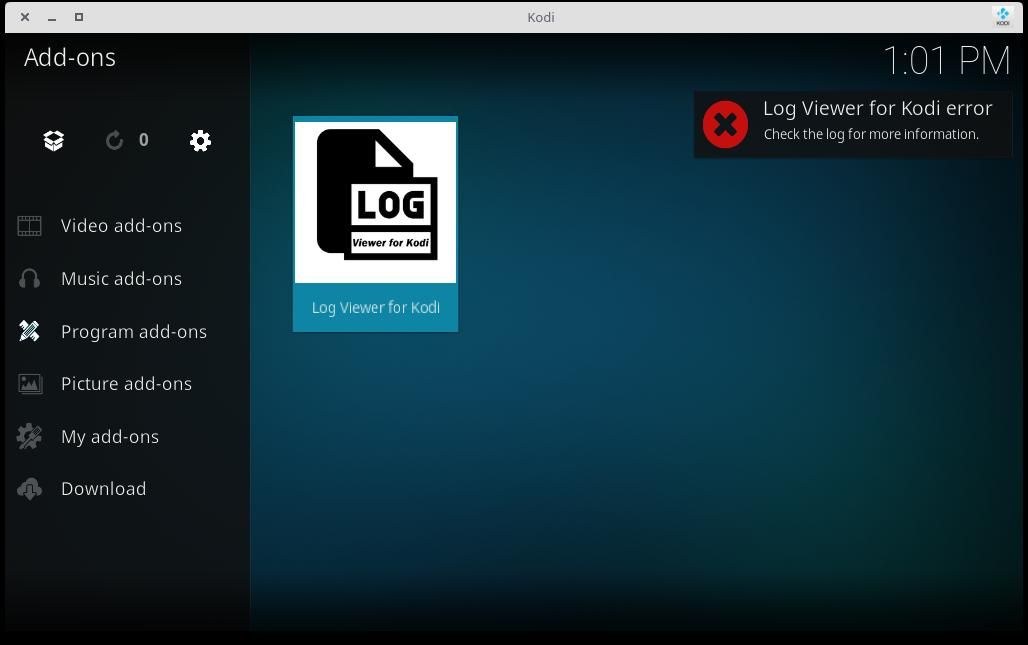Browse the Picture add-ons section
Image resolution: width=1028 pixels, height=645 pixels.
(127, 383)
